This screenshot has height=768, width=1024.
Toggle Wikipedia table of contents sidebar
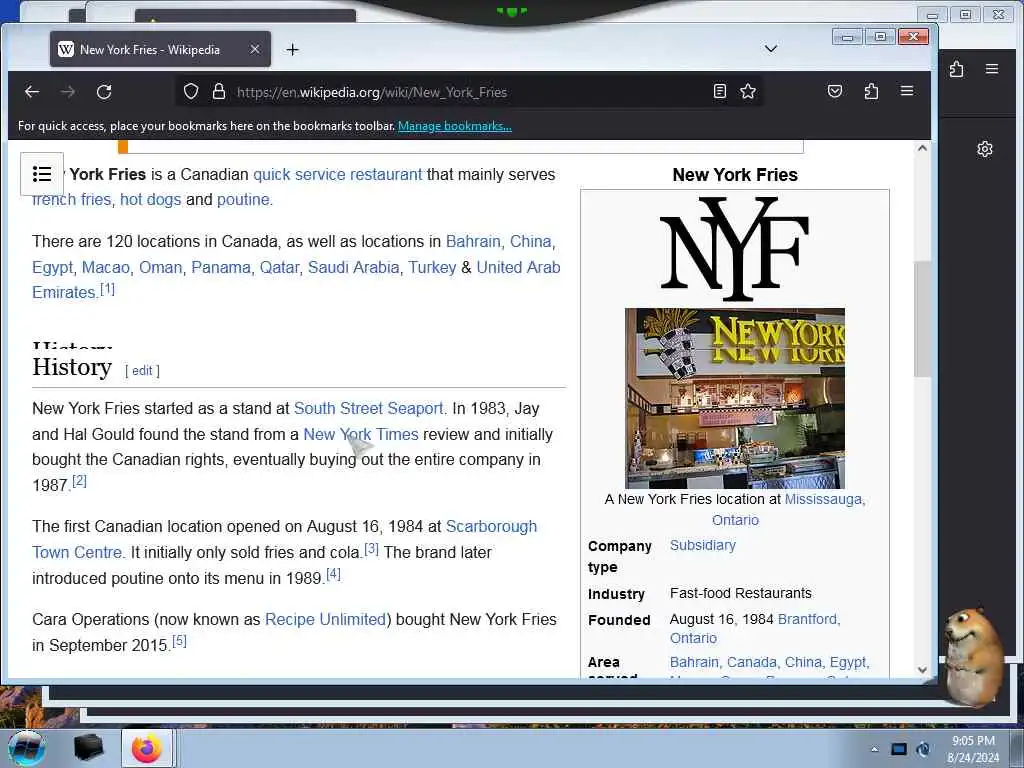coord(42,174)
